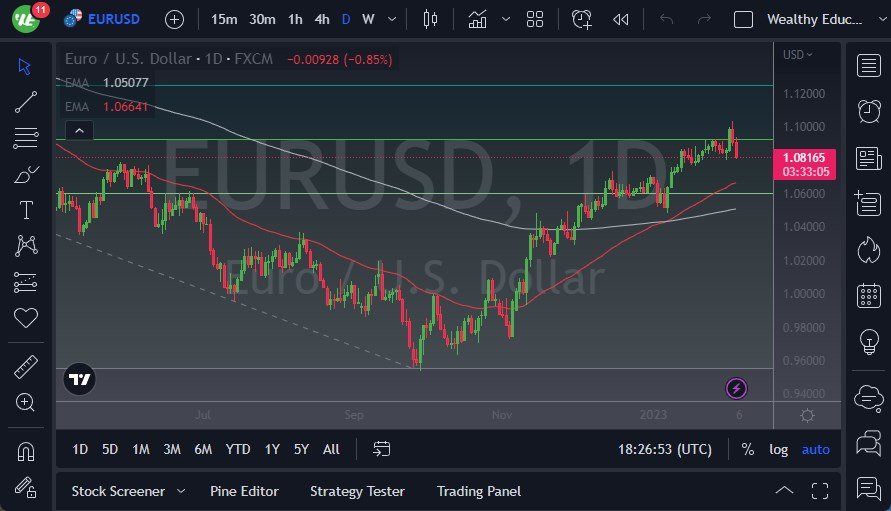The image size is (891, 511).
Task: Click the EURUSD symbol search field
Action: 112,19
